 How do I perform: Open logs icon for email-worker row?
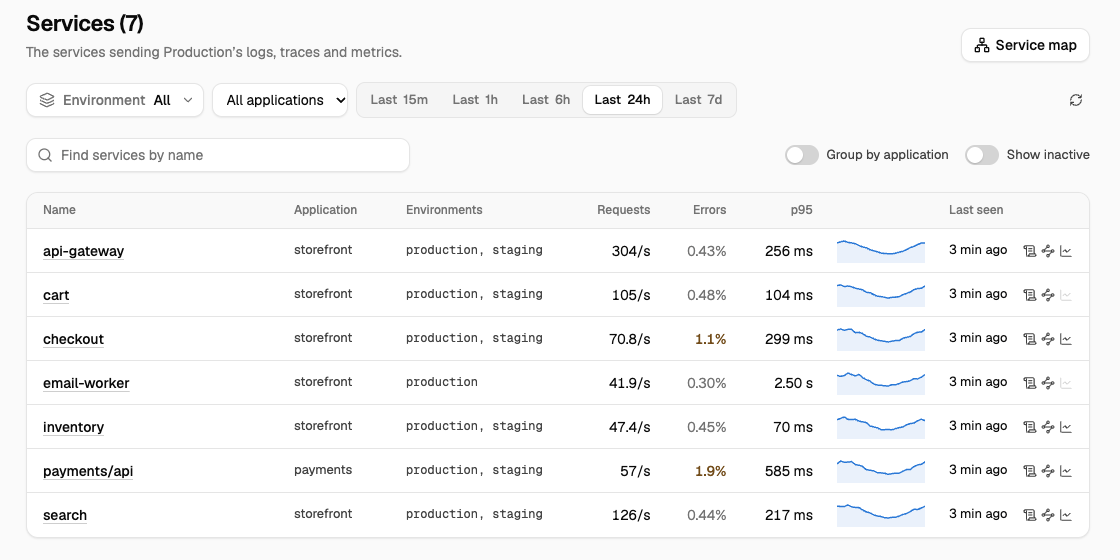click(x=1029, y=383)
